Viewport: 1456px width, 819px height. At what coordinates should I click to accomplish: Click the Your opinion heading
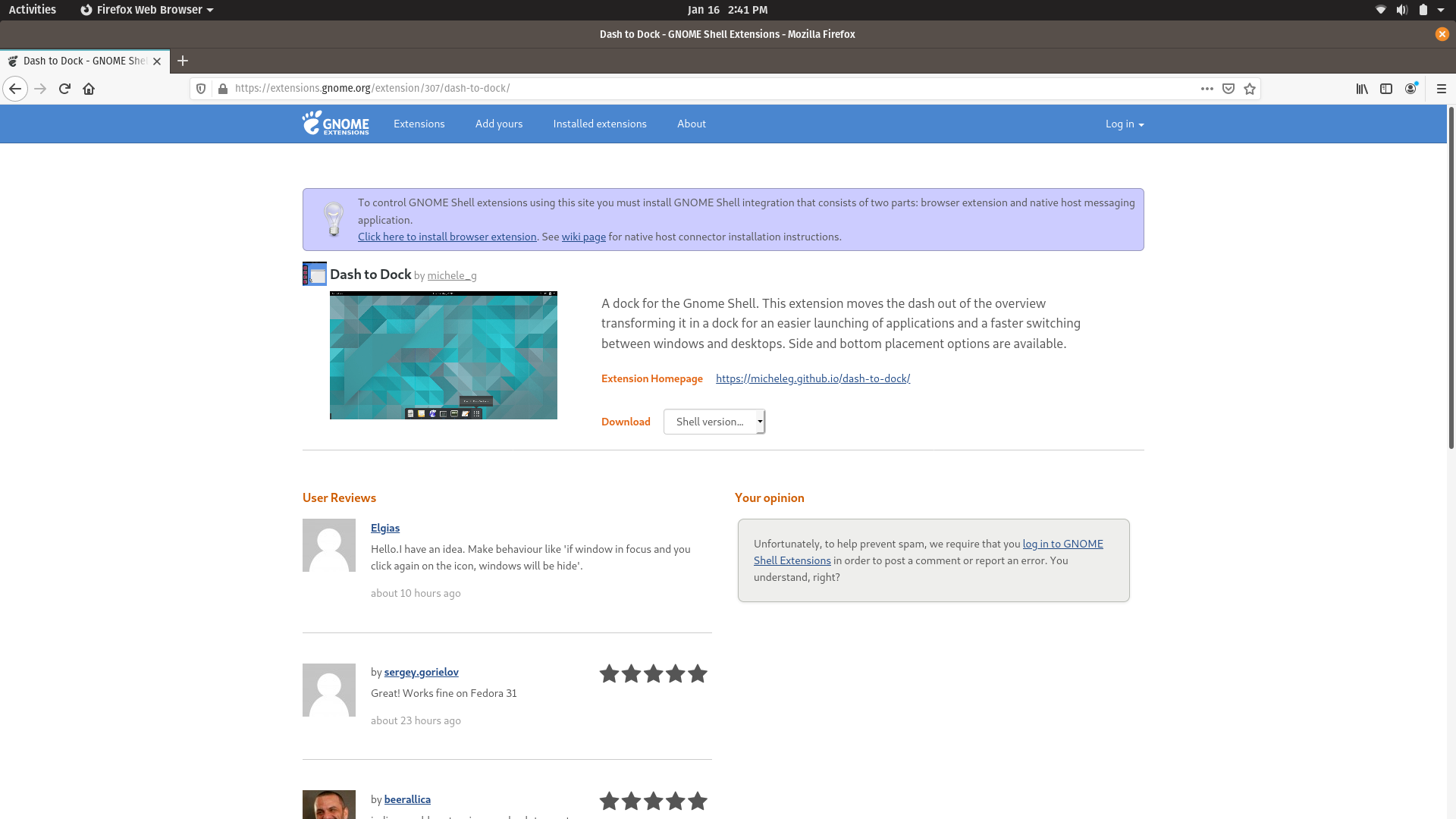[770, 497]
